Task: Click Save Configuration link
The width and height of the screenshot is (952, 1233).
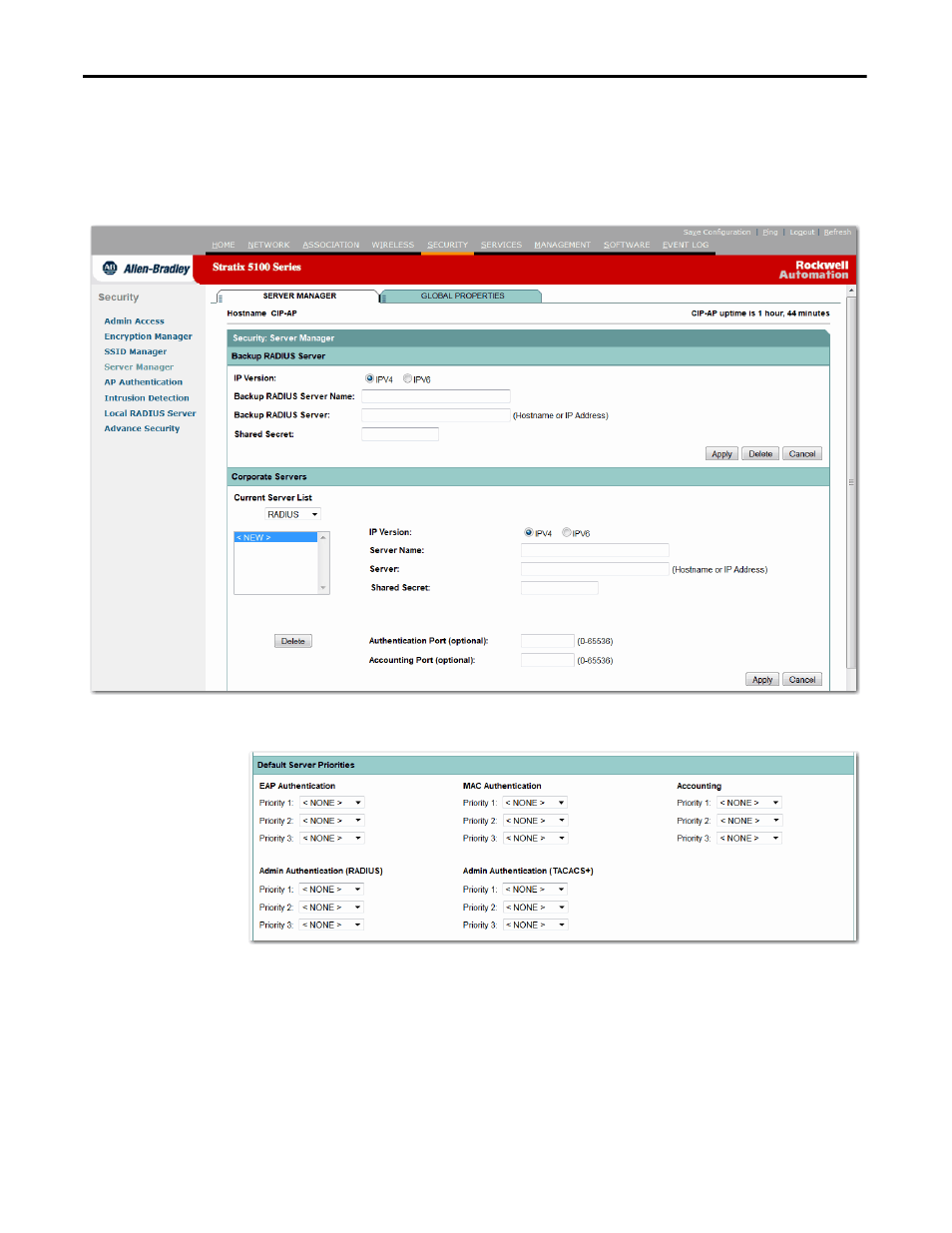Action: pos(716,232)
